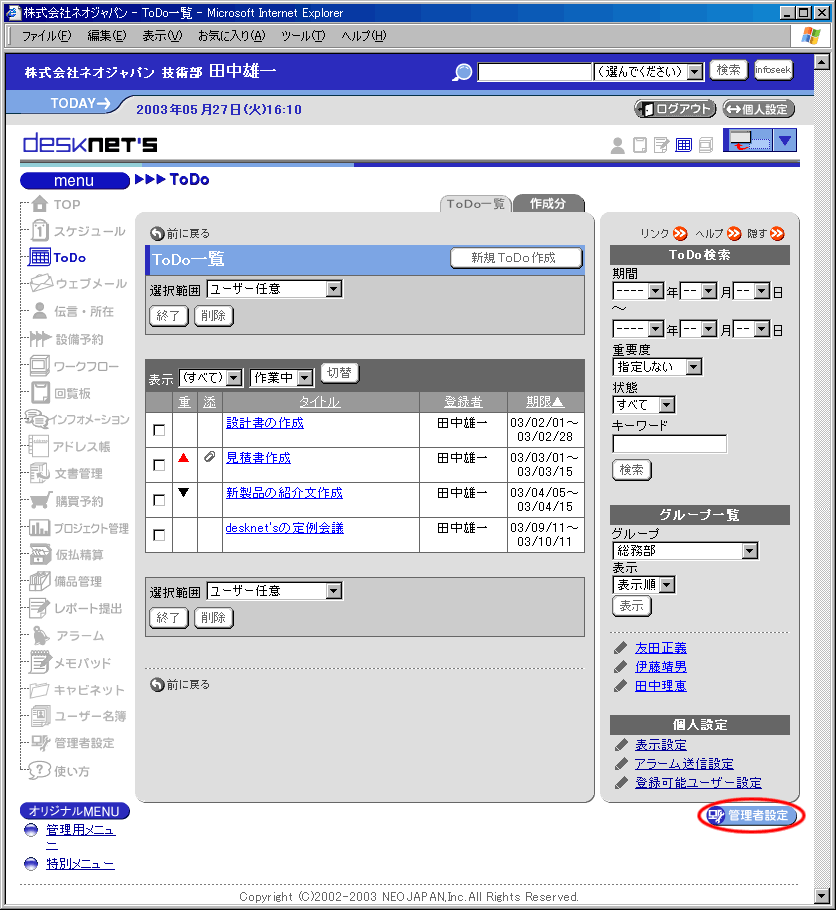Click the 新規ToDo作成 button
Viewport: 836px width, 910px height.
pos(516,258)
